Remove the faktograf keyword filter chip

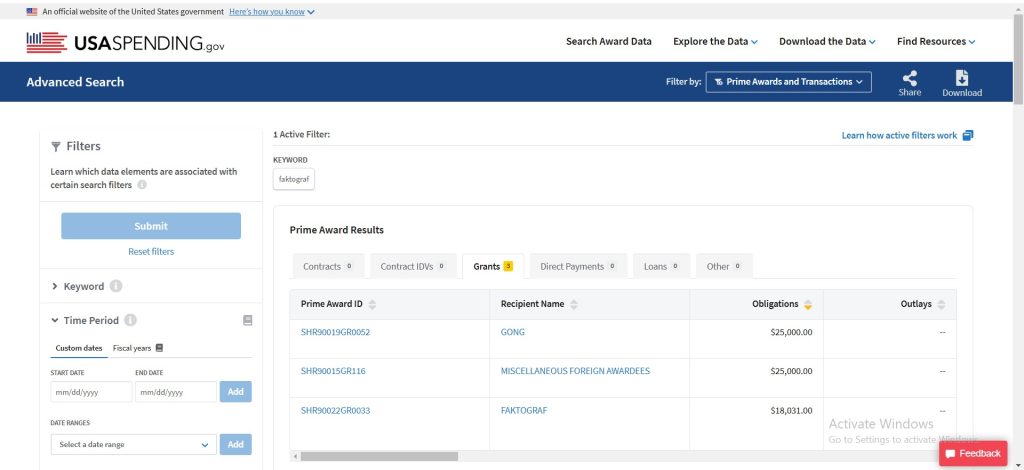(x=294, y=179)
